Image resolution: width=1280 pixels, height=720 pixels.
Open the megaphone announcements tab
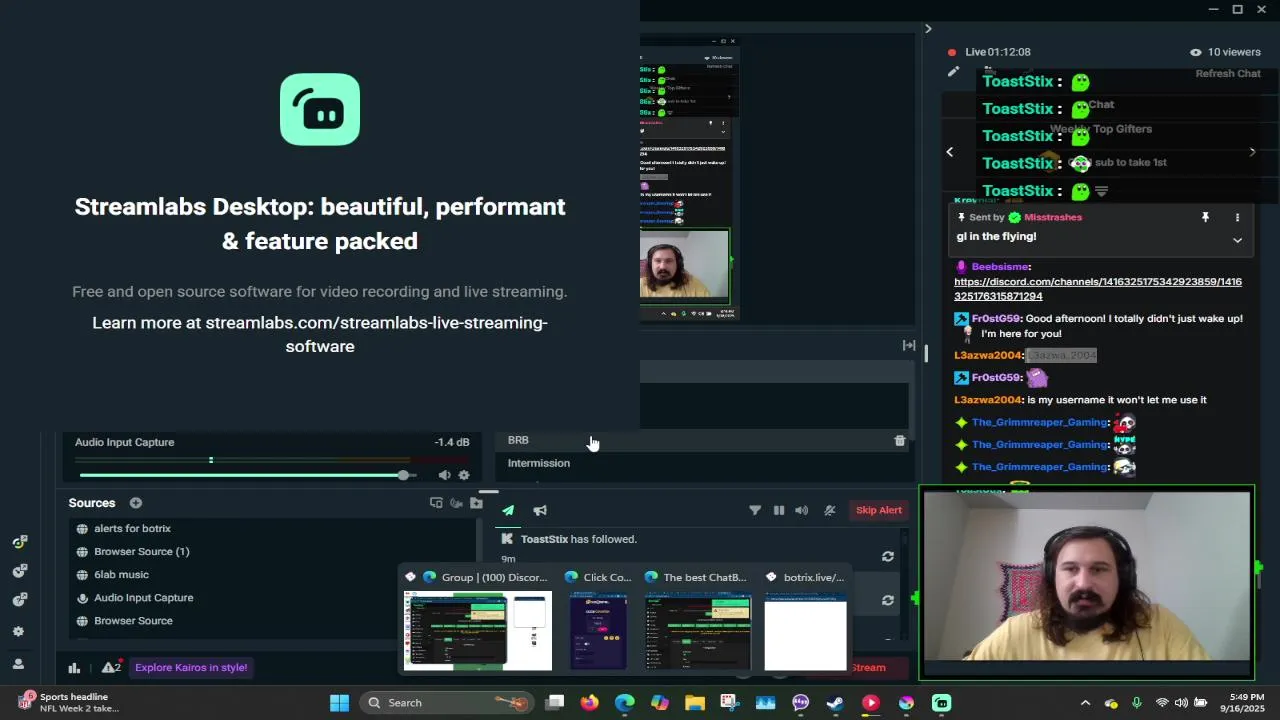[540, 510]
